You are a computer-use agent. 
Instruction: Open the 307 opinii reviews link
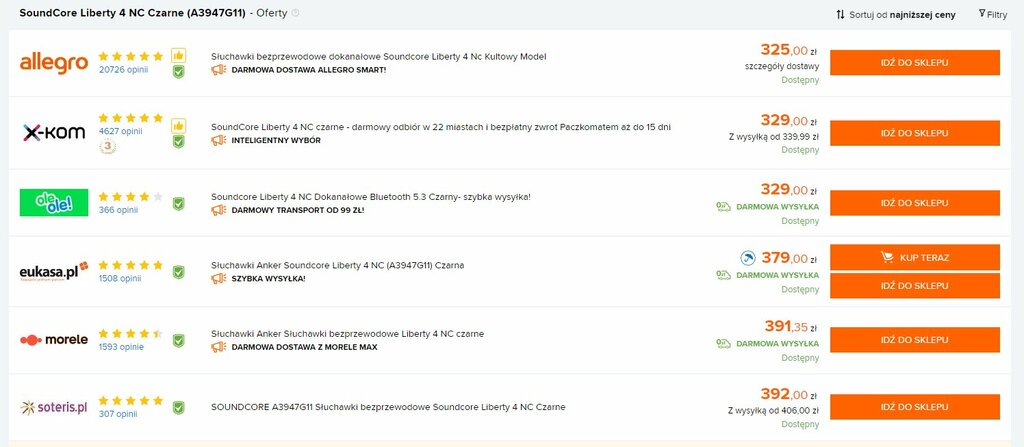[x=118, y=414]
